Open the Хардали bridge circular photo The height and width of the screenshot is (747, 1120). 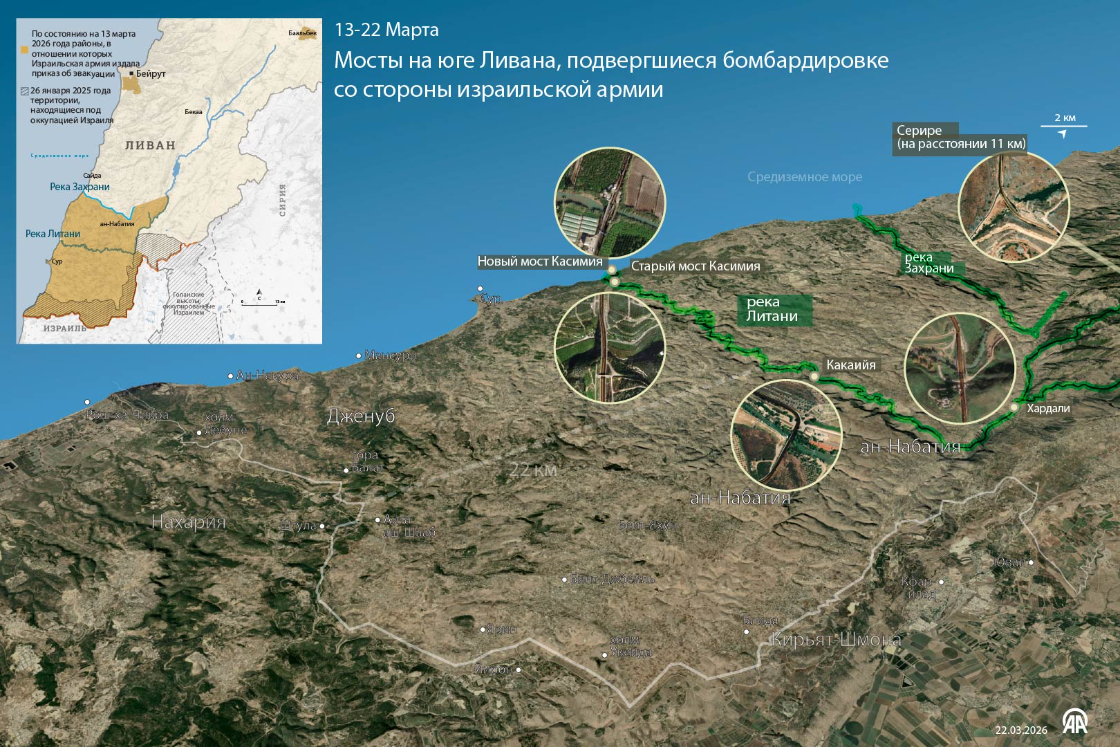tap(960, 367)
